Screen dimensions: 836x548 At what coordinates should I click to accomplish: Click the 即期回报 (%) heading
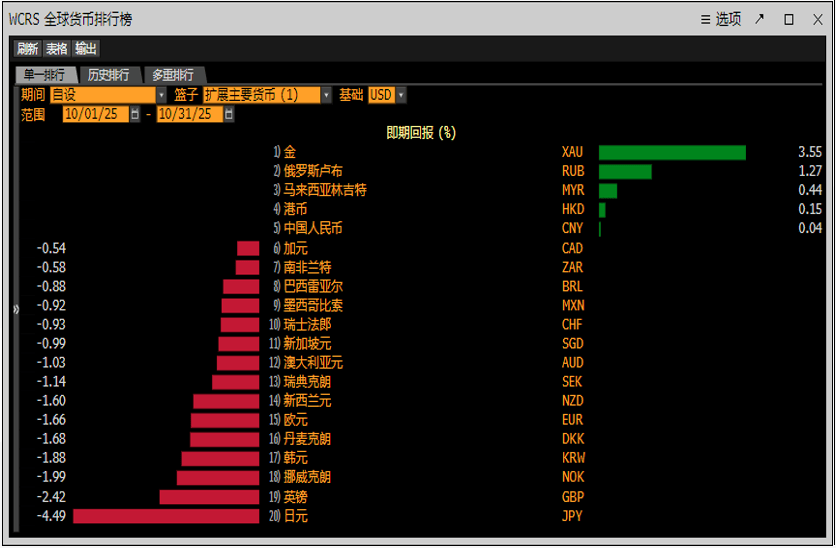[x=421, y=133]
